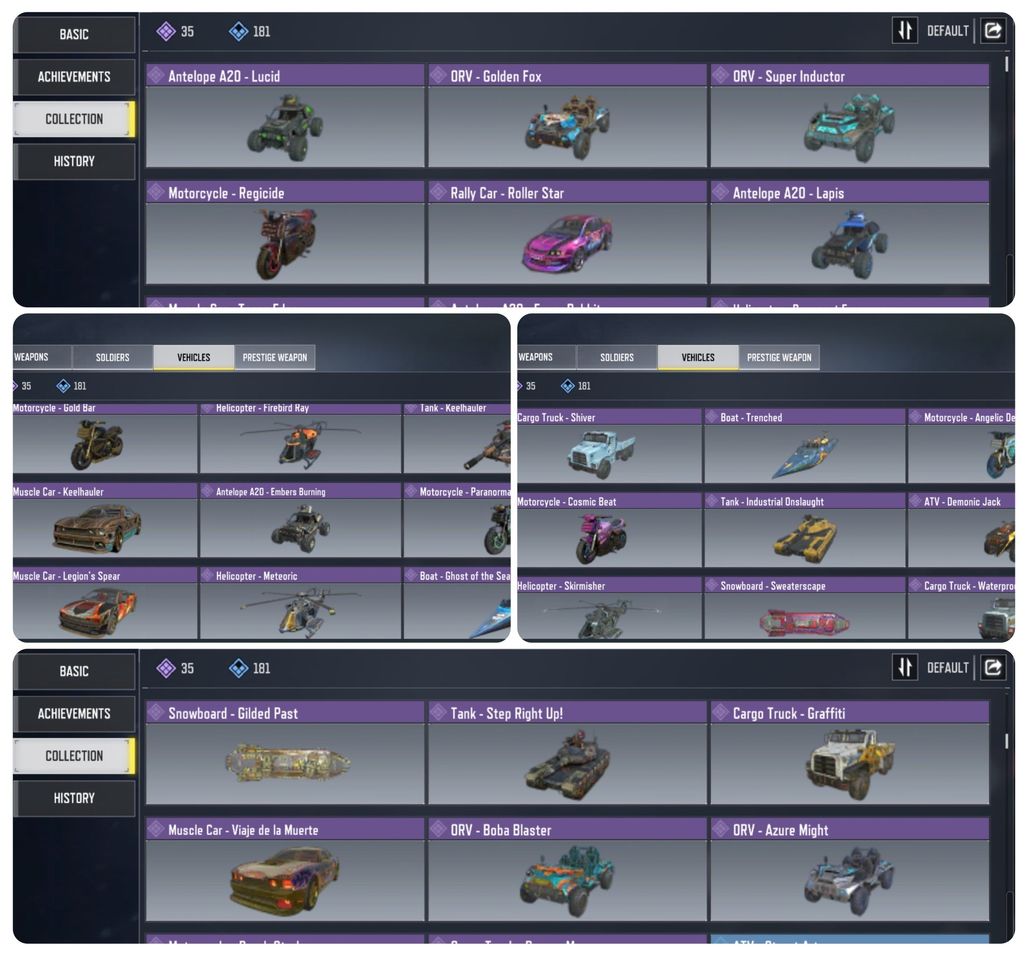The image size is (1028, 956).
Task: Click the rarity icon beside Cargo Truck - Graffiti
Action: [721, 713]
